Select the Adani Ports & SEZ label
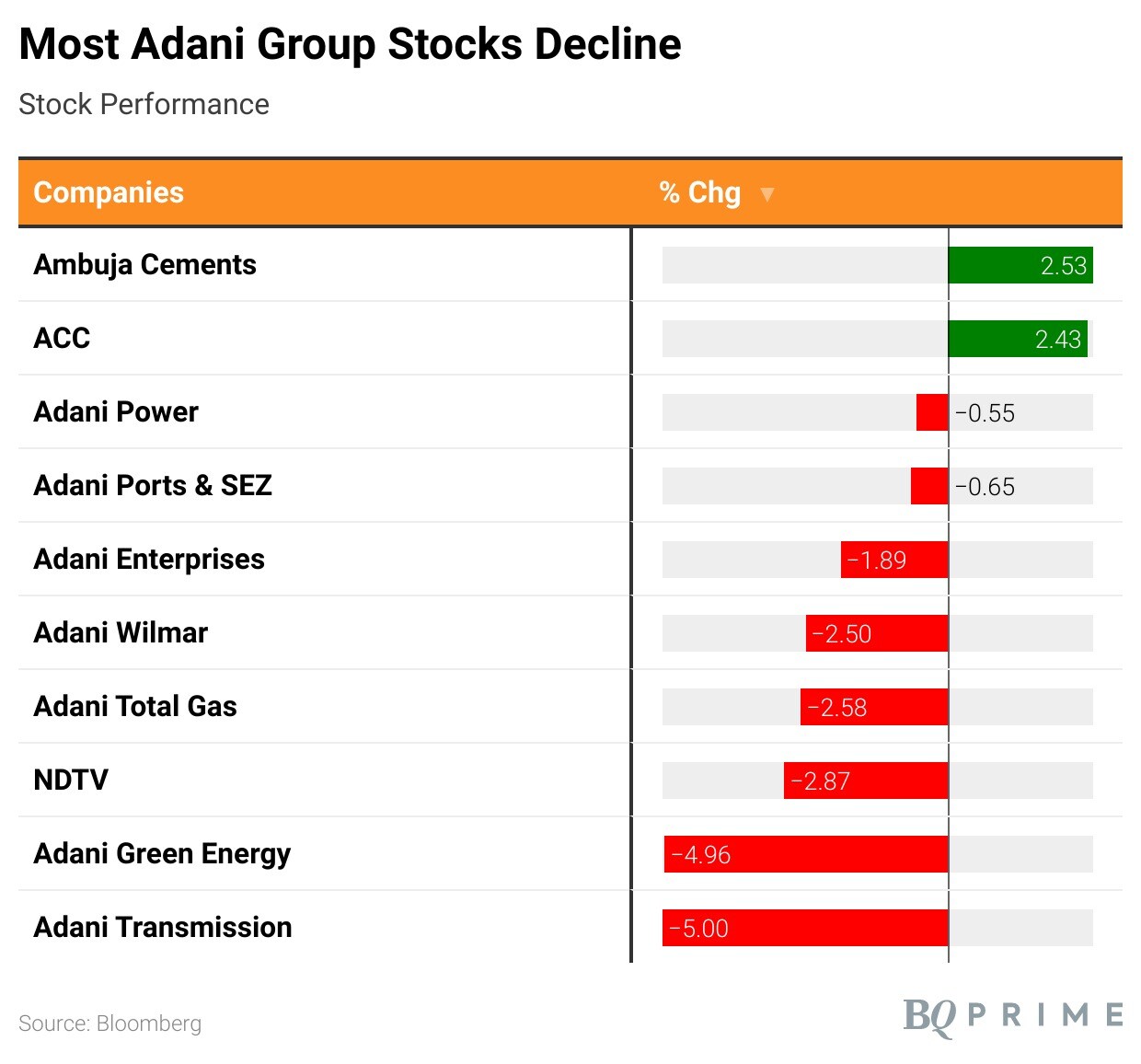The image size is (1141, 1064). coord(153,486)
